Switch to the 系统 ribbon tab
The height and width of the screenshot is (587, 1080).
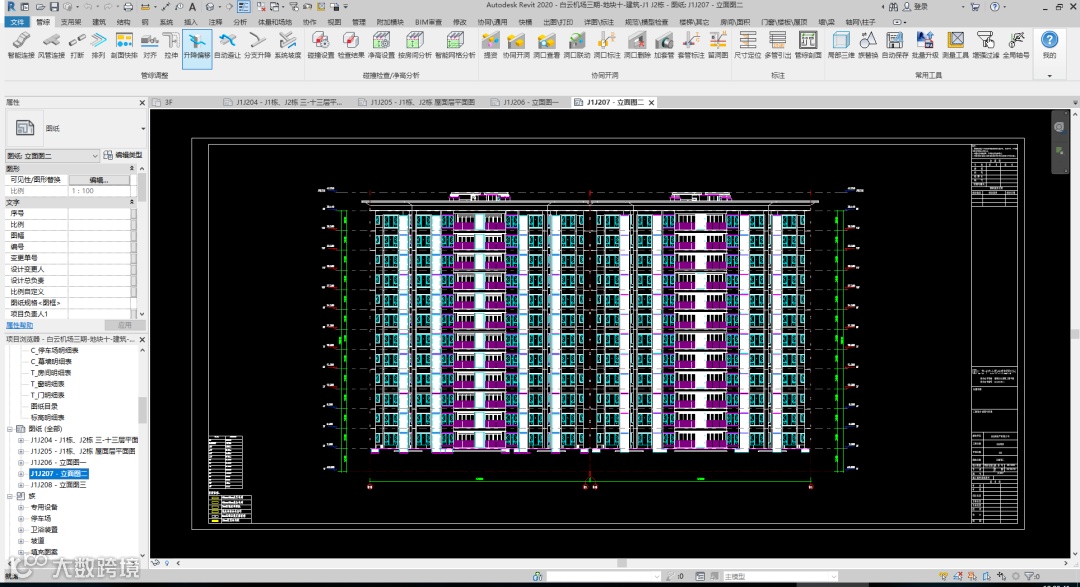[167, 22]
